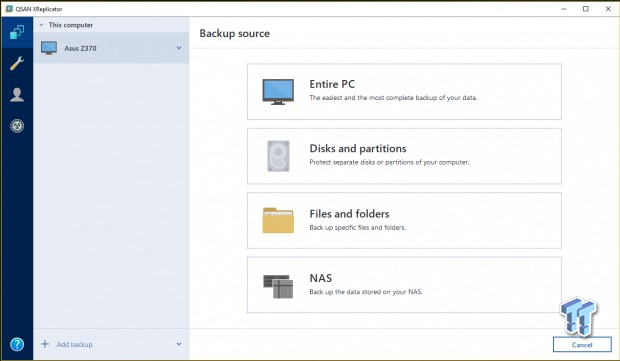Image resolution: width=620 pixels, height=361 pixels.
Task: Click the Backup source heading
Action: [x=234, y=33]
